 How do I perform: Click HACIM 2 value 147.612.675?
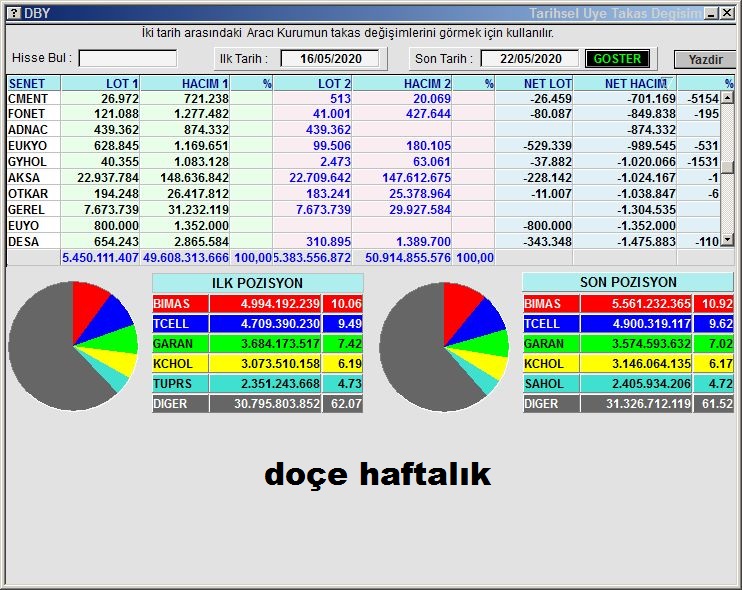pos(416,178)
